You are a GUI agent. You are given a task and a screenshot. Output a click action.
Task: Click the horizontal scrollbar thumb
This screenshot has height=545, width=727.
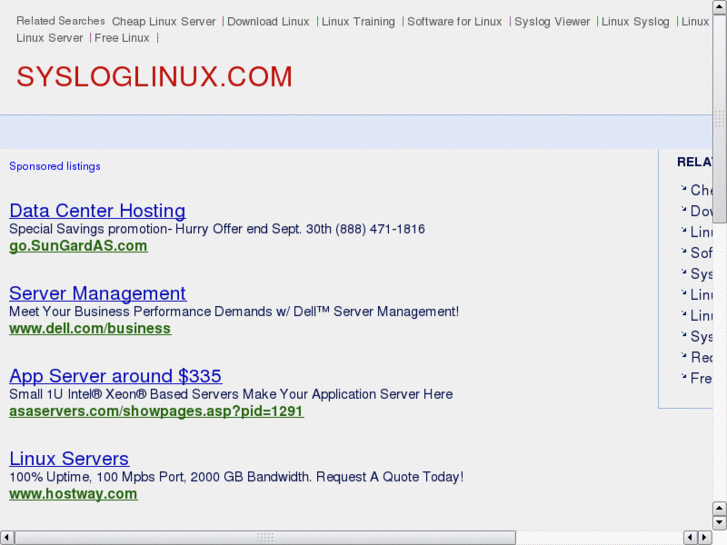point(265,538)
